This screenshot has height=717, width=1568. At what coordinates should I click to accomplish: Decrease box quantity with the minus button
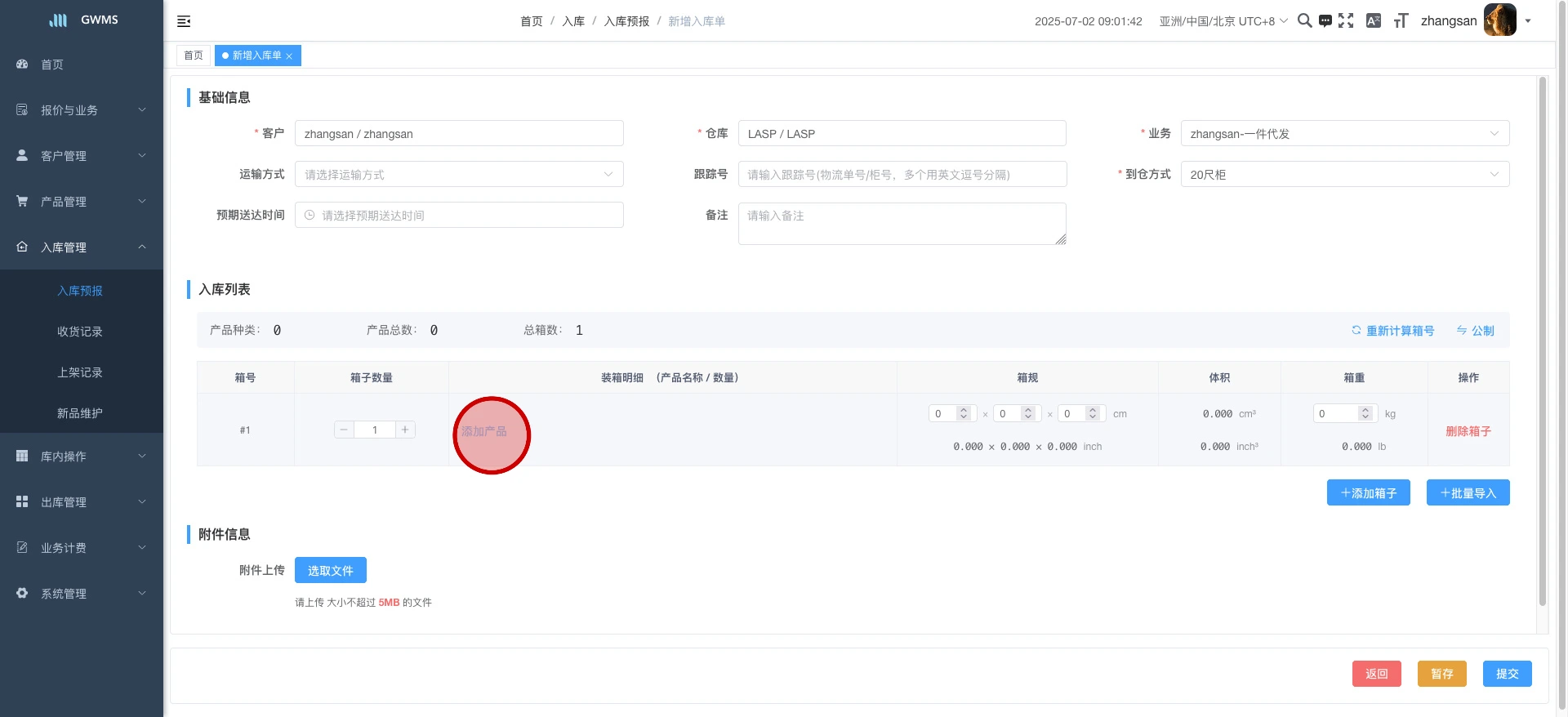click(x=344, y=430)
